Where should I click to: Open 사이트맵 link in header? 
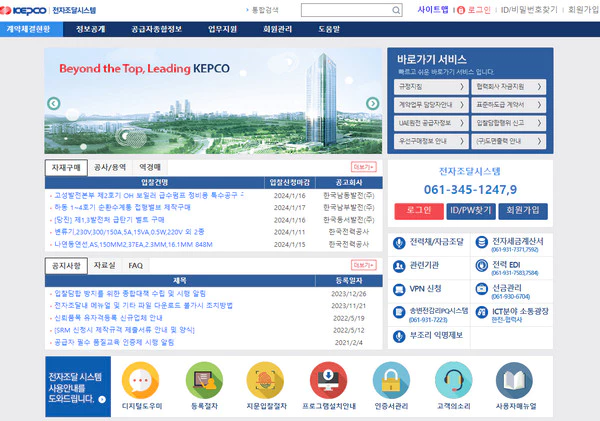pyautogui.click(x=433, y=10)
